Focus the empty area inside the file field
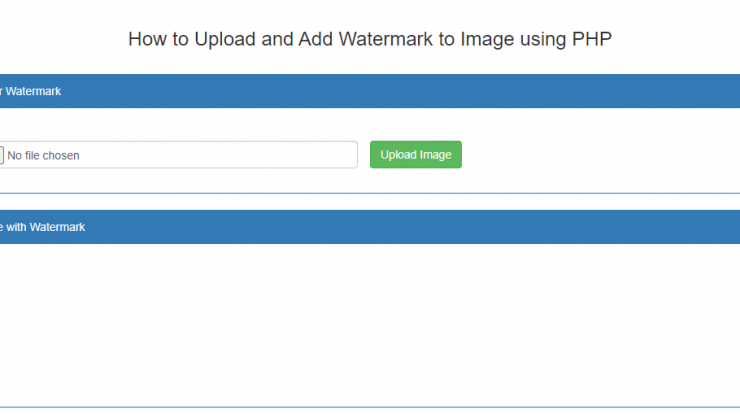 [x=217, y=155]
